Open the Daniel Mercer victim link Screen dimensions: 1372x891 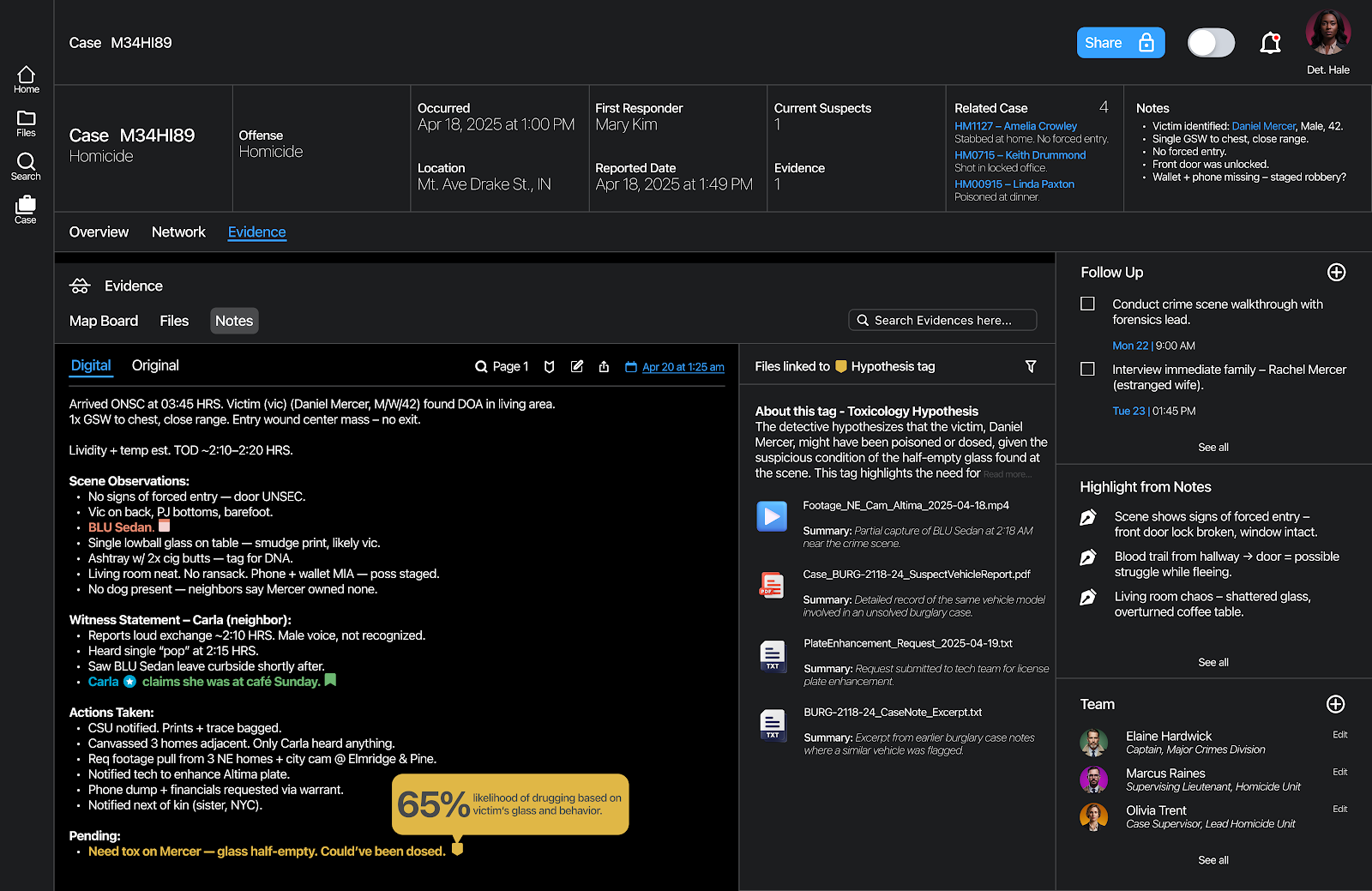click(x=1263, y=126)
